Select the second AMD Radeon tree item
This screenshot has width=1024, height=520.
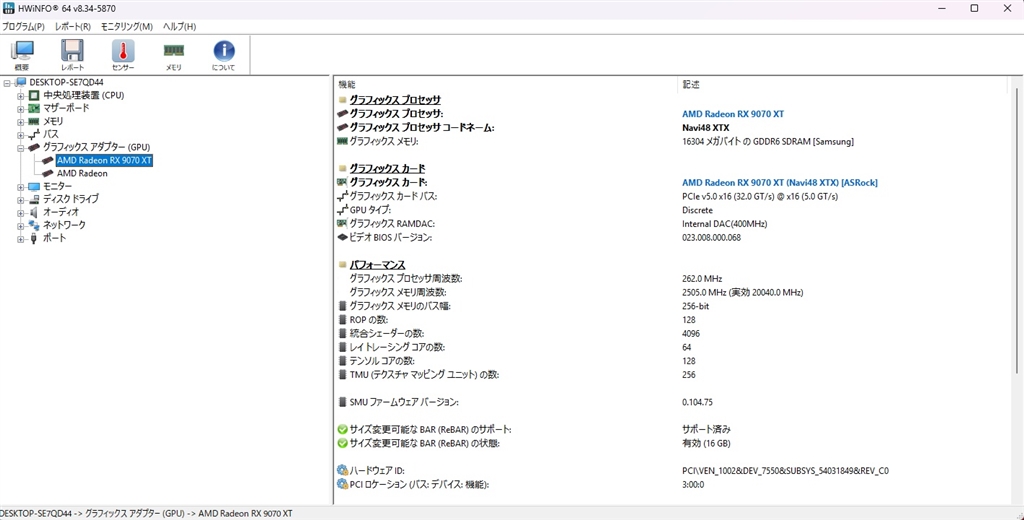[x=82, y=173]
